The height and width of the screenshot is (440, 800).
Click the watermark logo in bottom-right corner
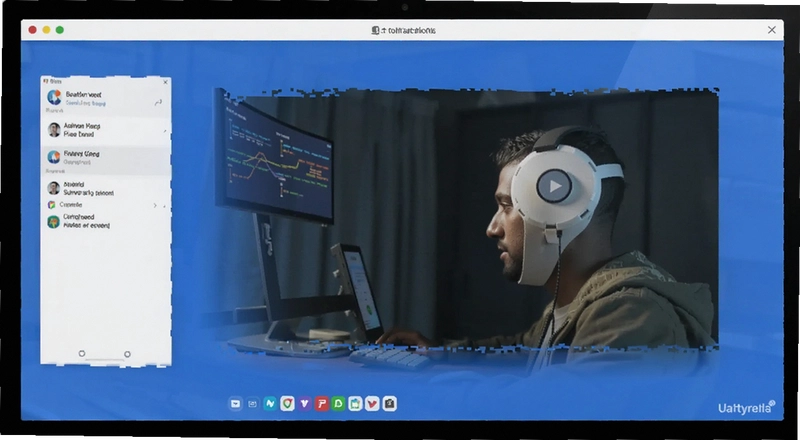pyautogui.click(x=747, y=407)
